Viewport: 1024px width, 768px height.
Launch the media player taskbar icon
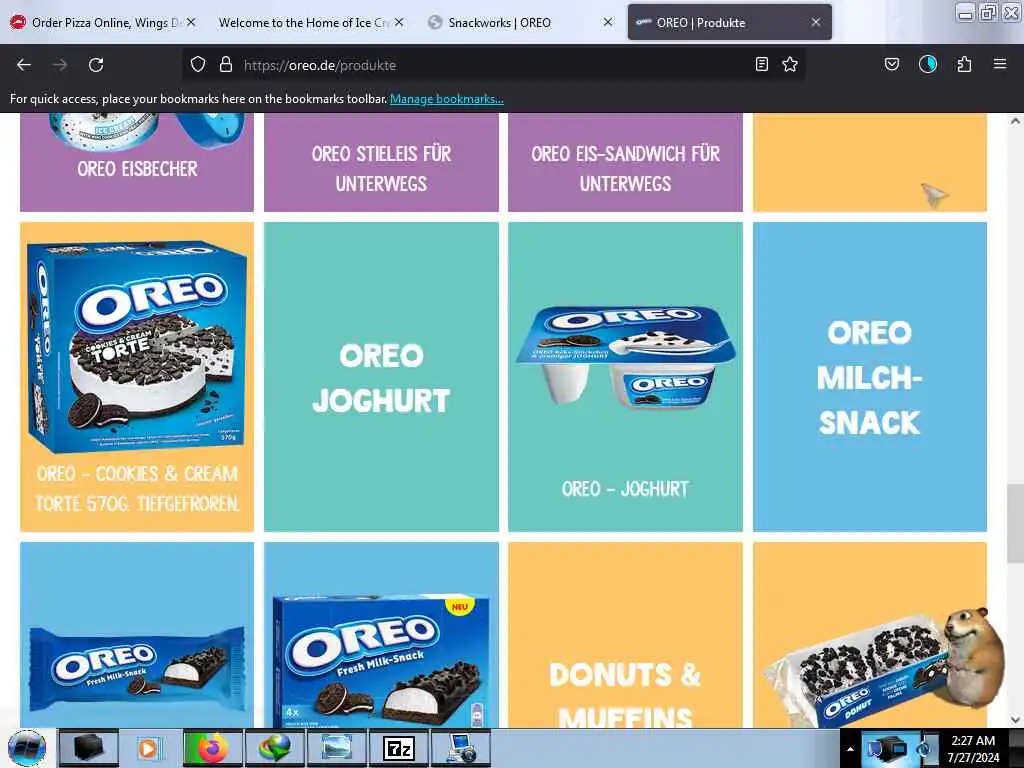[150, 748]
